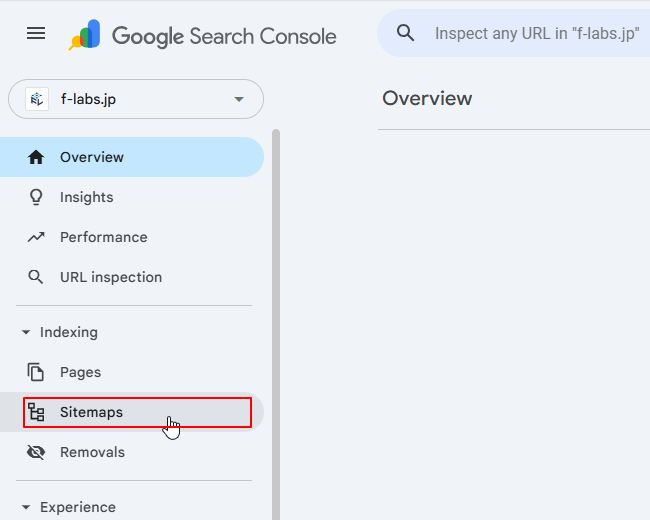This screenshot has height=520, width=650.
Task: Click the f-labs.jp property favicon
Action: tap(37, 99)
